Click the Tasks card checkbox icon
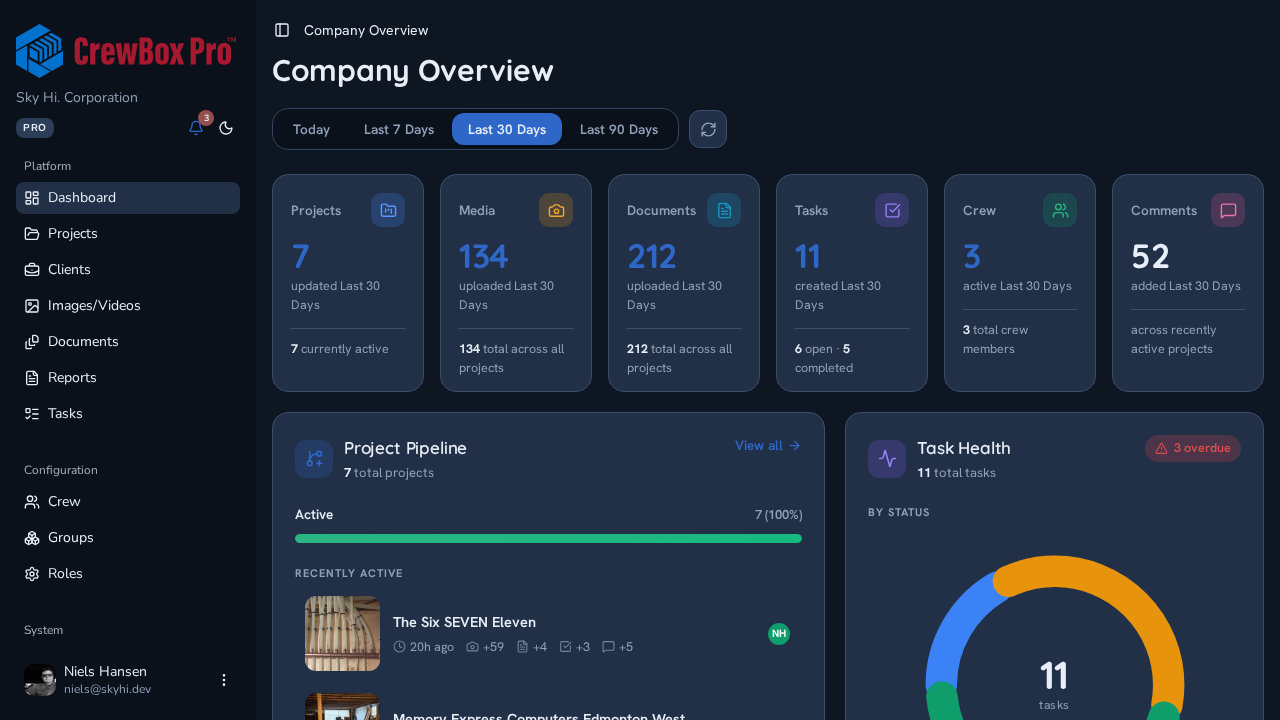The image size is (1280, 720). (892, 210)
